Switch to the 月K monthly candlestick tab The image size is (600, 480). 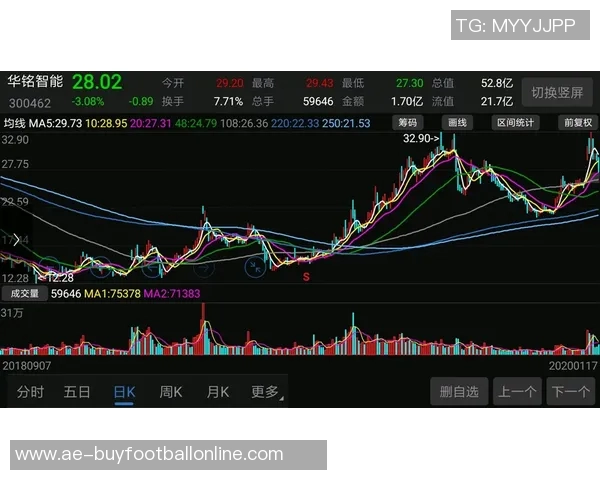(x=218, y=392)
